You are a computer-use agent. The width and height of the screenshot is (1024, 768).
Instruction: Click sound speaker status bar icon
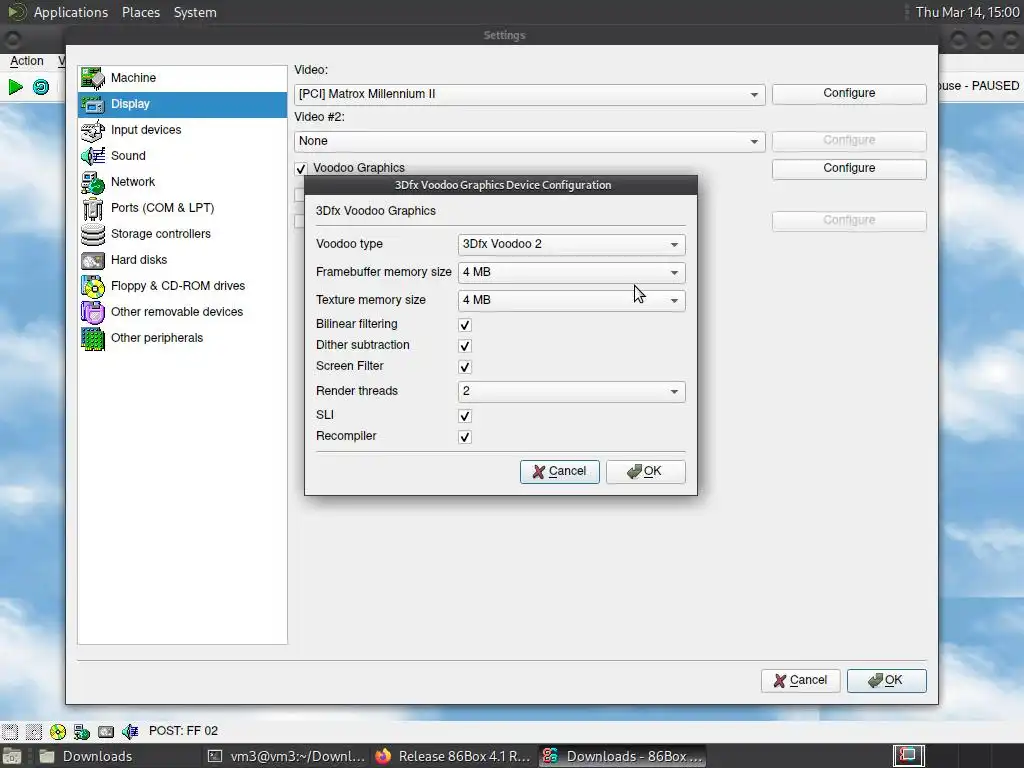pyautogui.click(x=130, y=731)
